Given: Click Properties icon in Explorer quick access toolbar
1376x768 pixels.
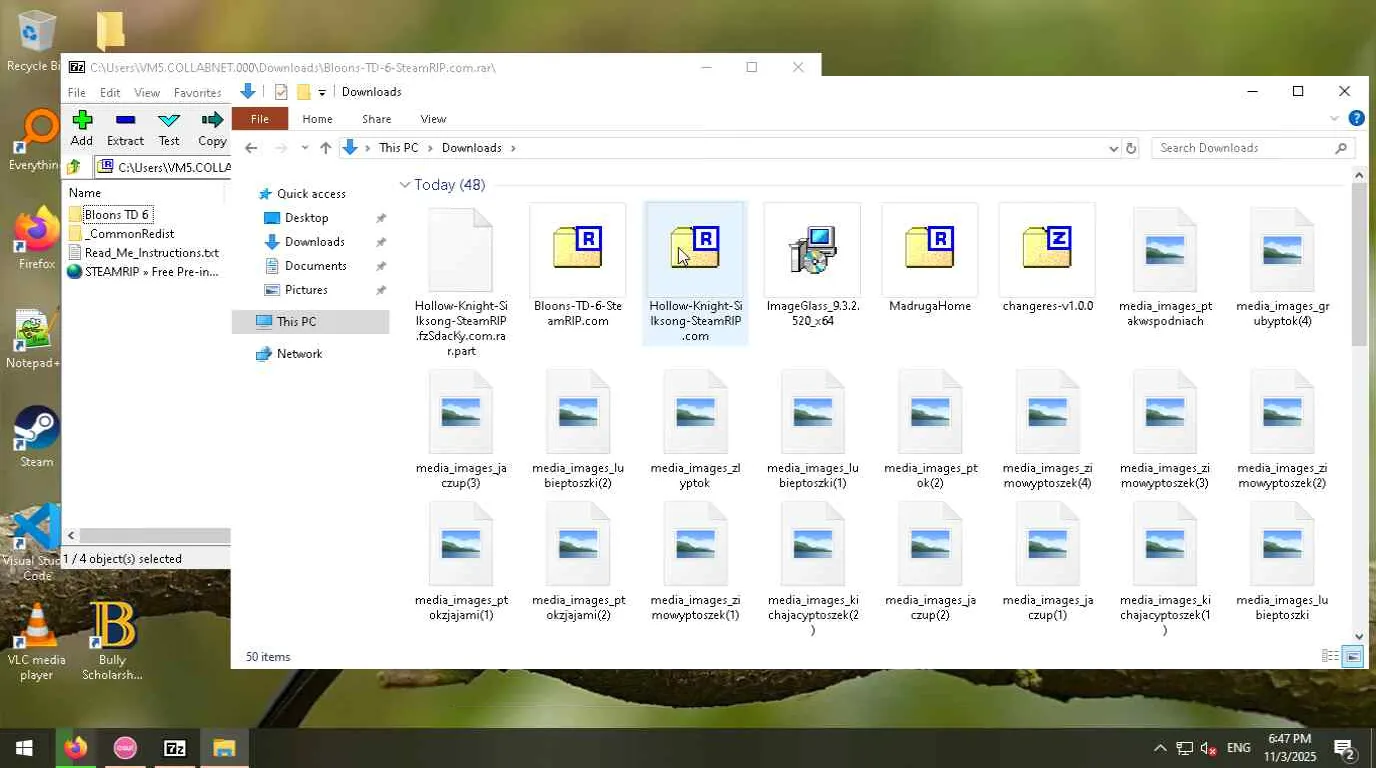Looking at the screenshot, I should tap(281, 92).
